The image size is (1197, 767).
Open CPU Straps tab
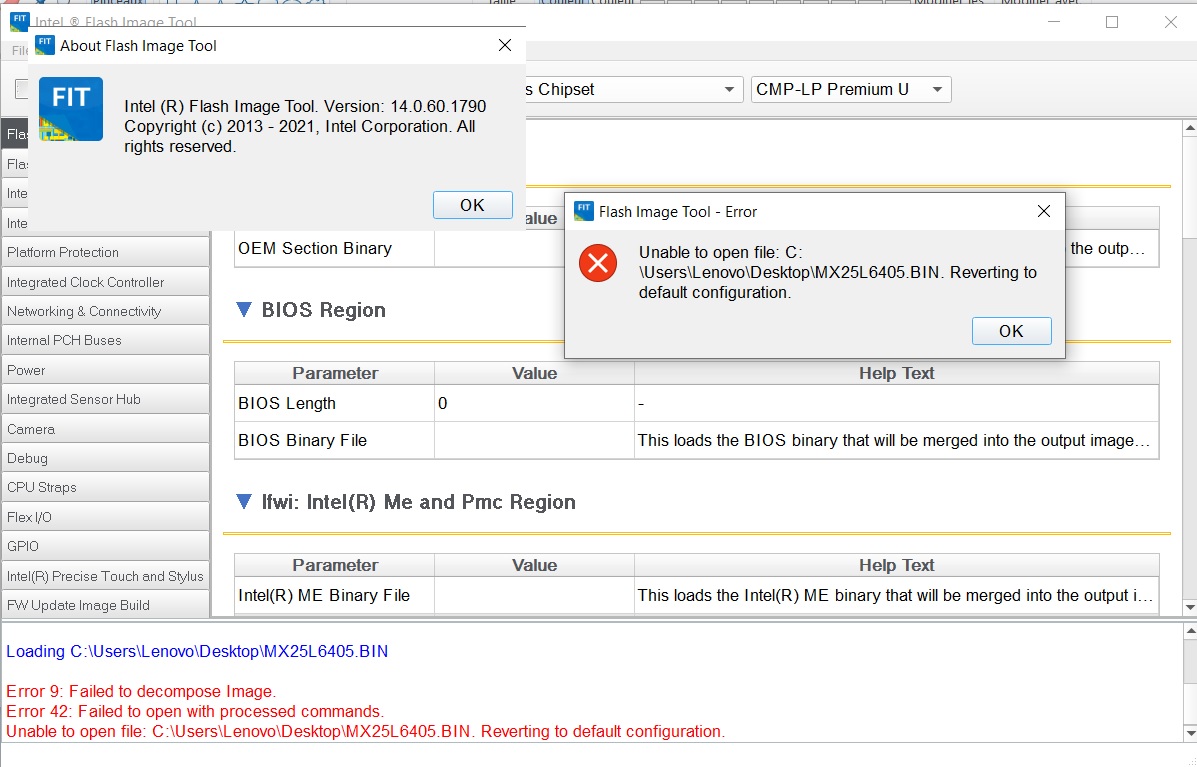click(105, 487)
